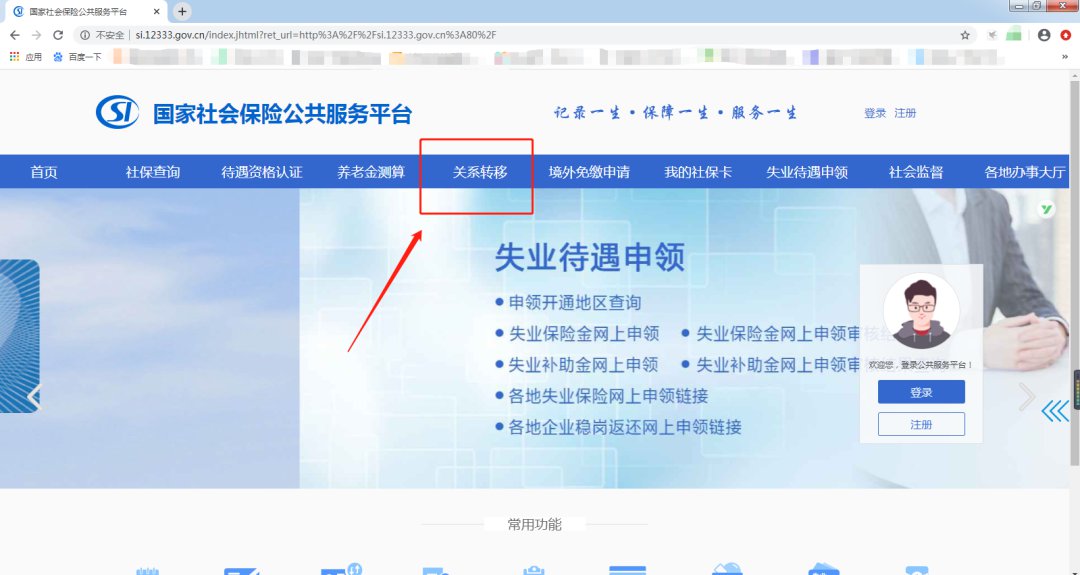Open 各地办事大厅 navigation item
The height and width of the screenshot is (575, 1080).
[x=1025, y=172]
